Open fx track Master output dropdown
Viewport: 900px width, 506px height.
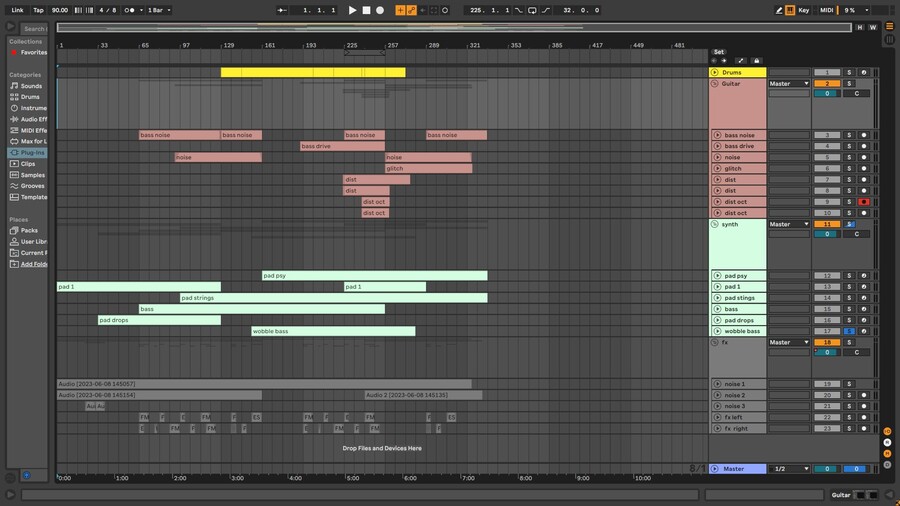coord(789,342)
